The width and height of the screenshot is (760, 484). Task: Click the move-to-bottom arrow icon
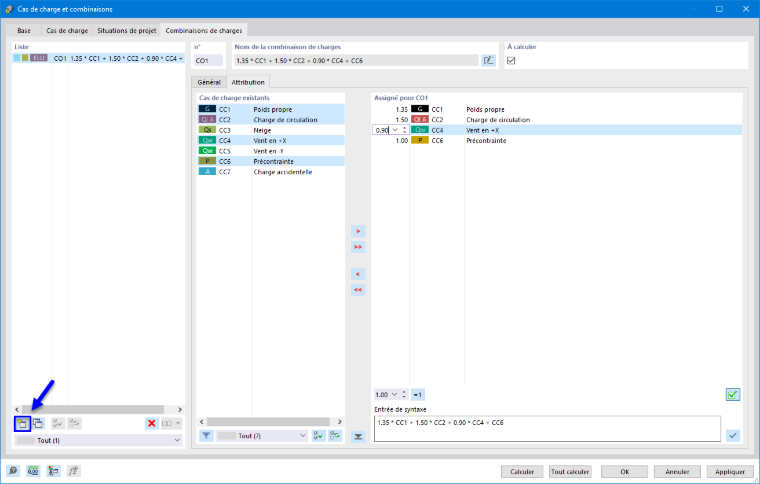click(358, 437)
